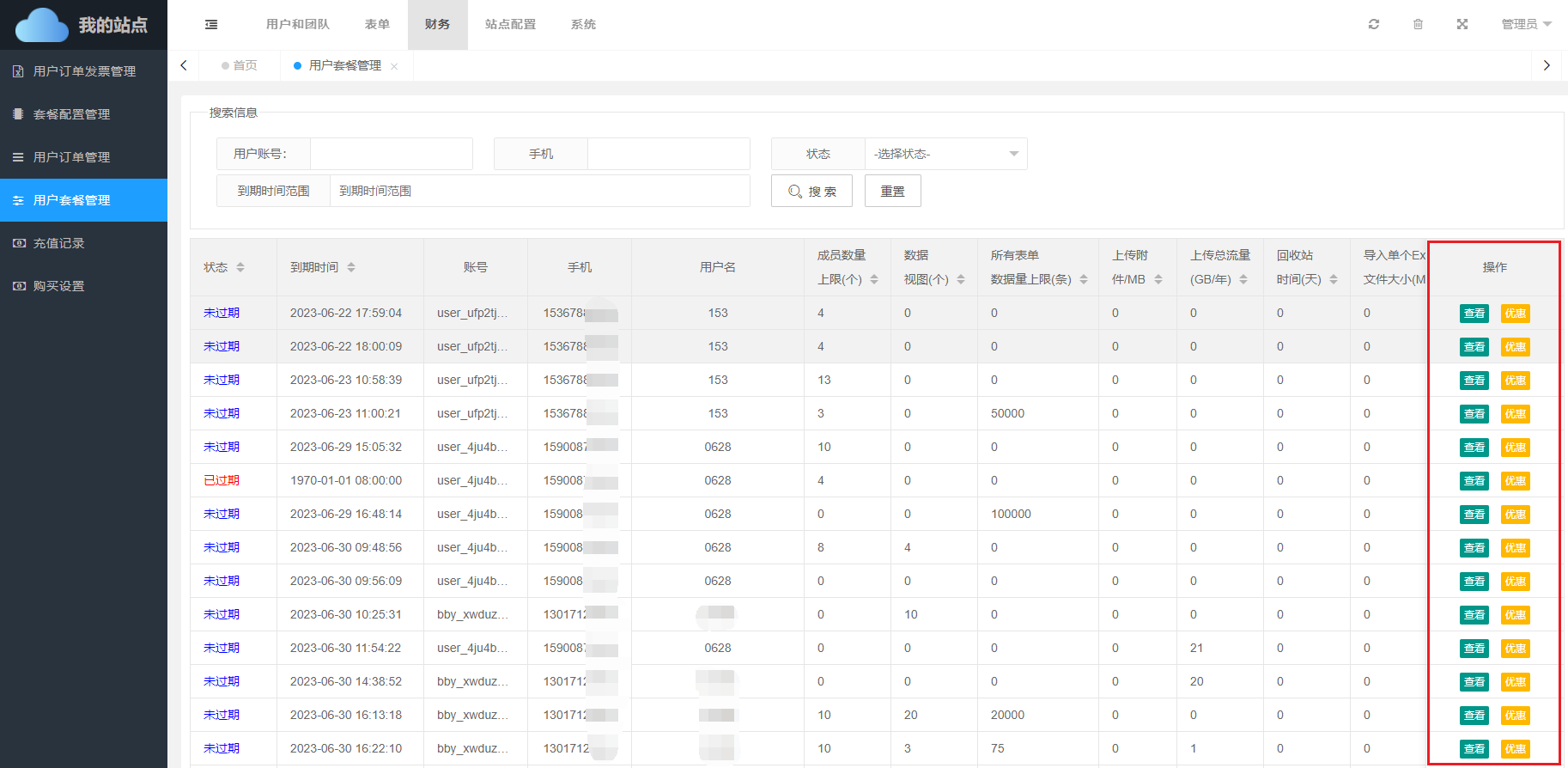1568x768 pixels.
Task: Collapse the sidebar using the menu-fold icon
Action: click(211, 25)
